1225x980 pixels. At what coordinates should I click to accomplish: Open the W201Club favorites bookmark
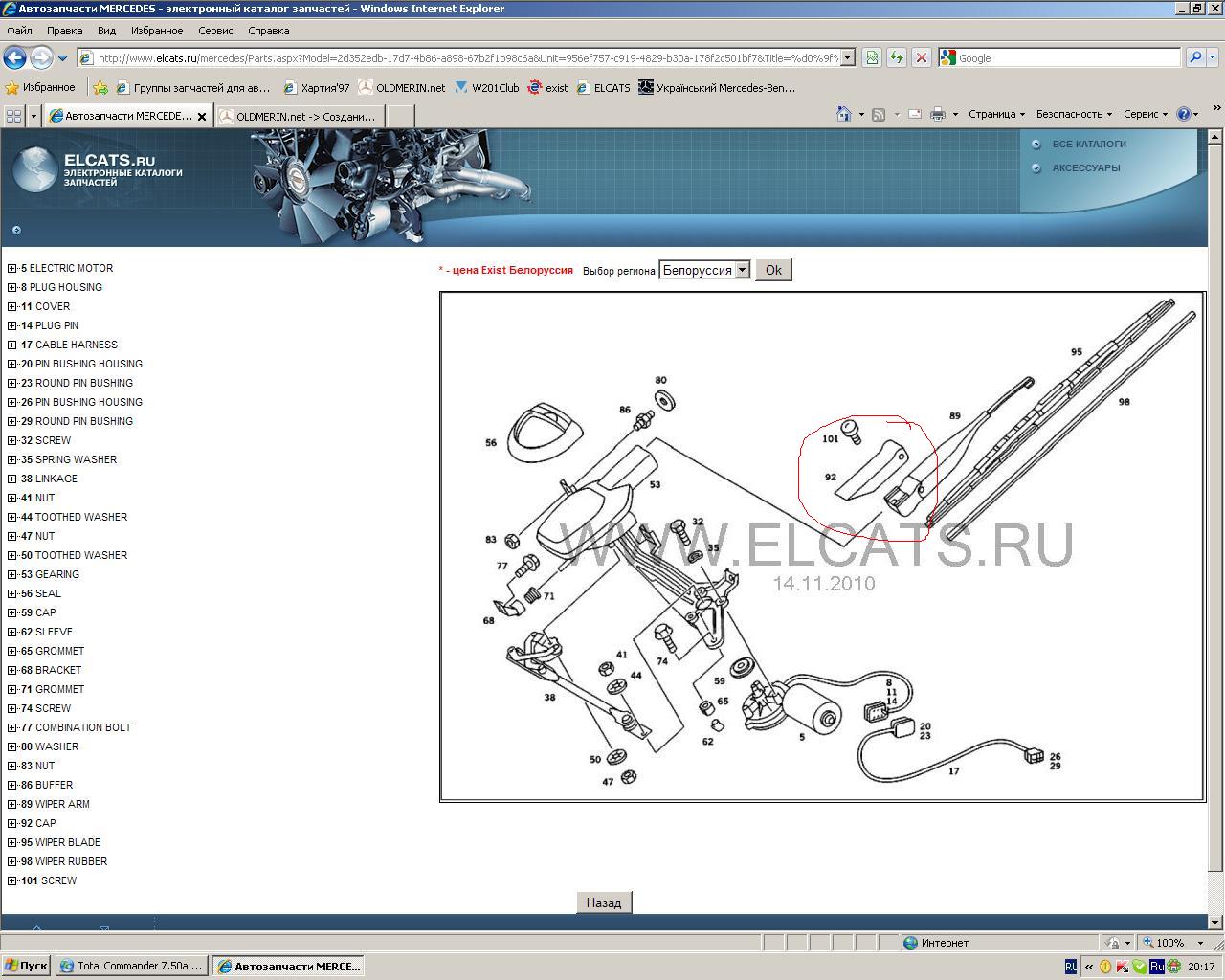pos(487,88)
